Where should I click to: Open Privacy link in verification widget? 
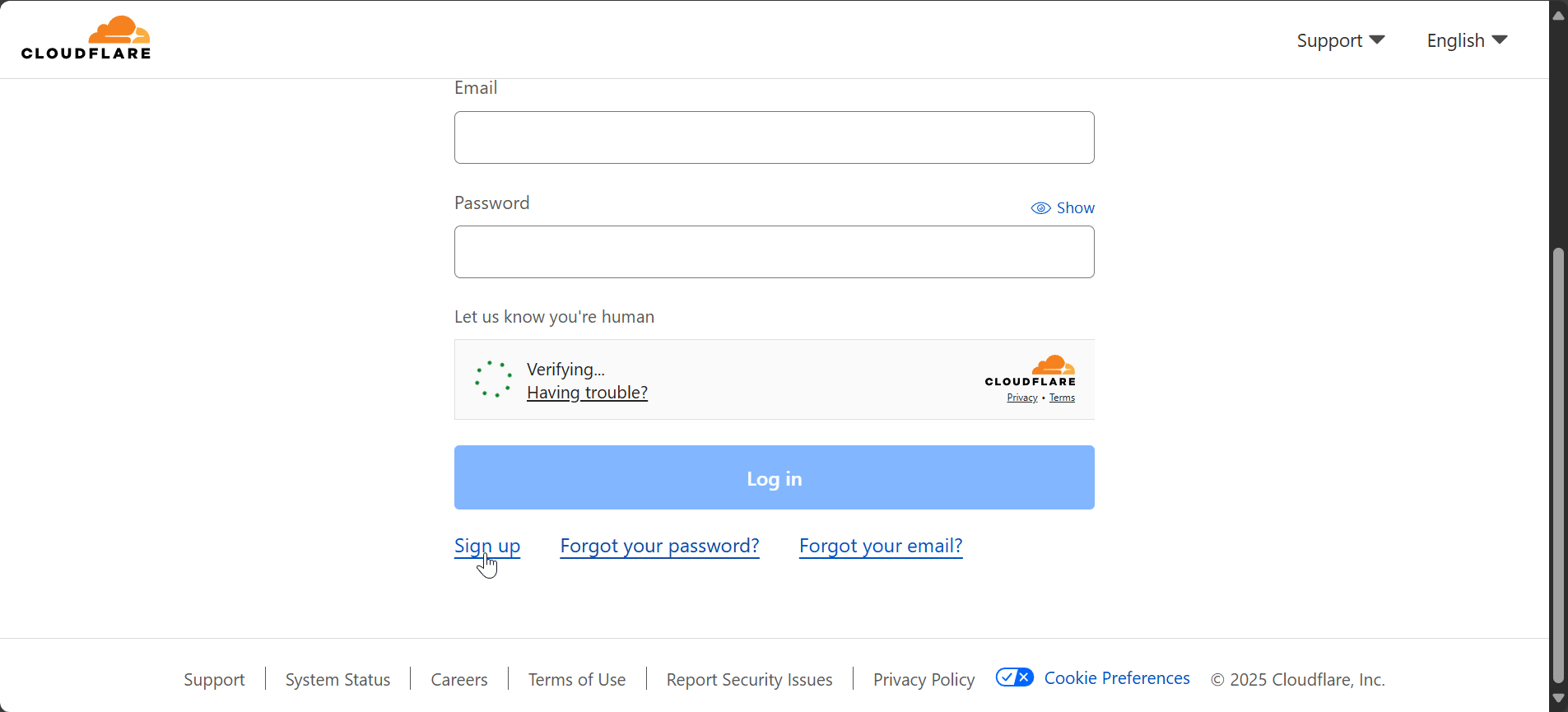pos(1021,398)
